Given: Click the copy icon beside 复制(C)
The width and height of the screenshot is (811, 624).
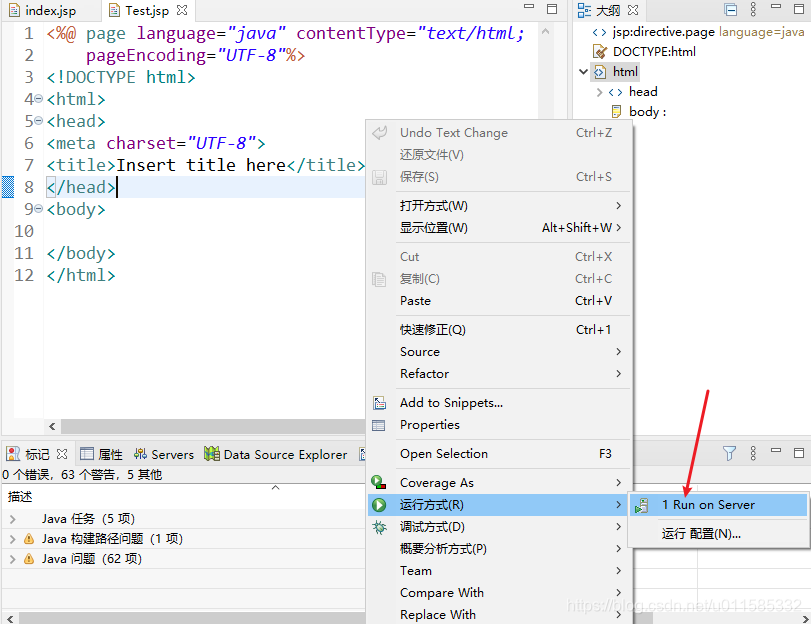Looking at the screenshot, I should [379, 279].
